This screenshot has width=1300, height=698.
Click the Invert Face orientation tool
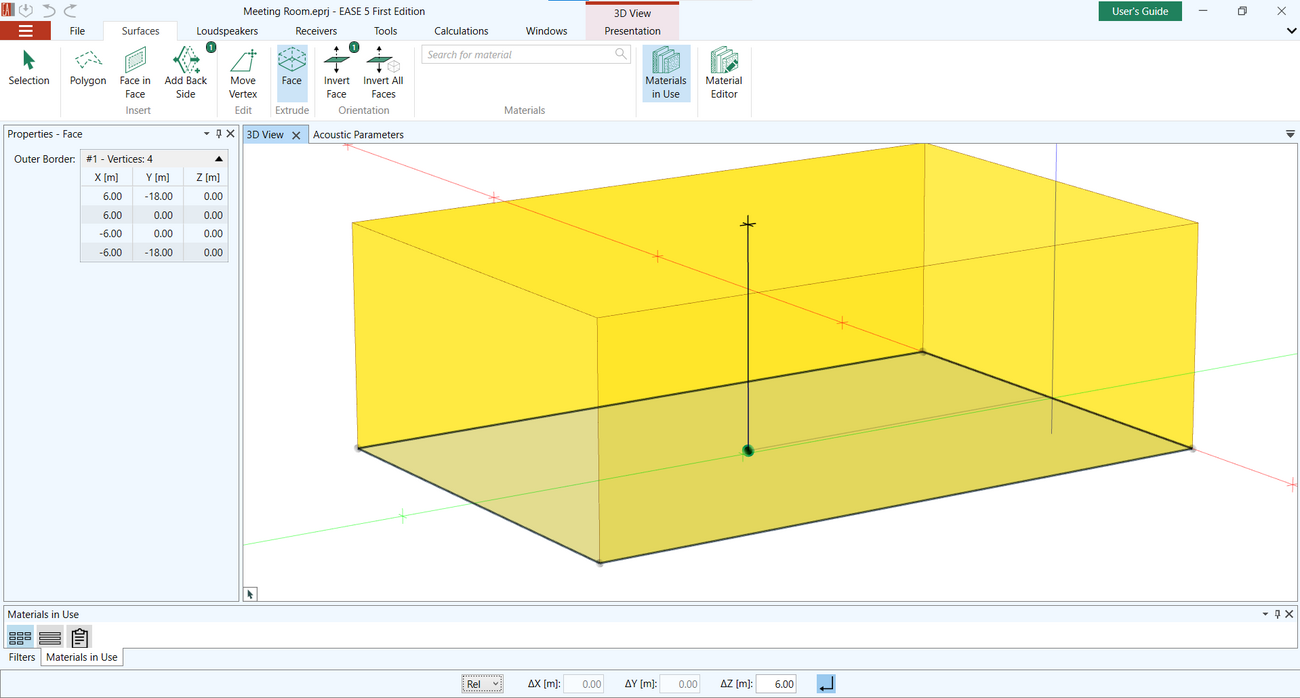point(336,72)
